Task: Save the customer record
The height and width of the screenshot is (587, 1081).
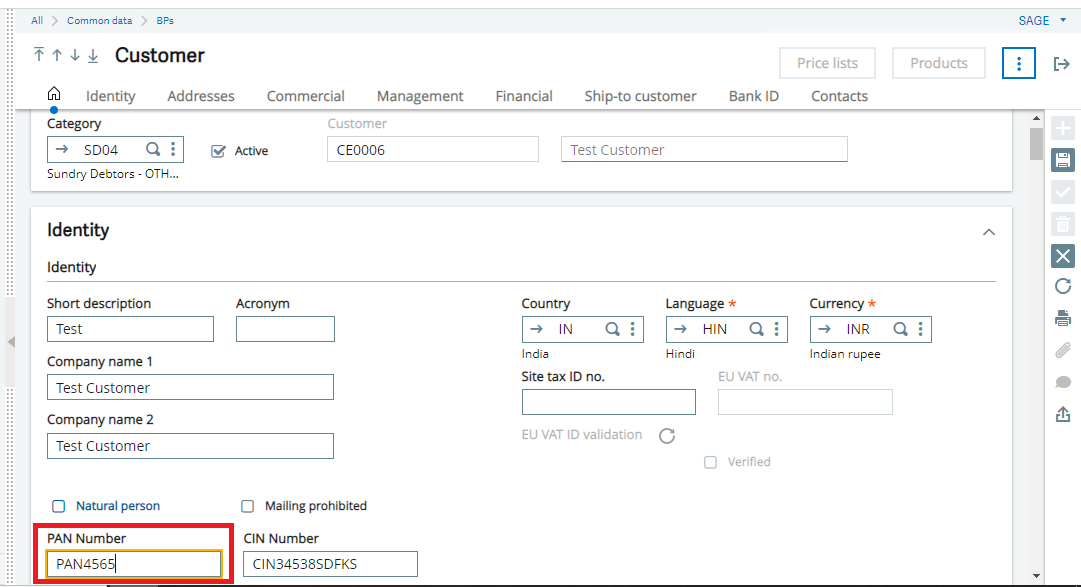Action: coord(1062,159)
